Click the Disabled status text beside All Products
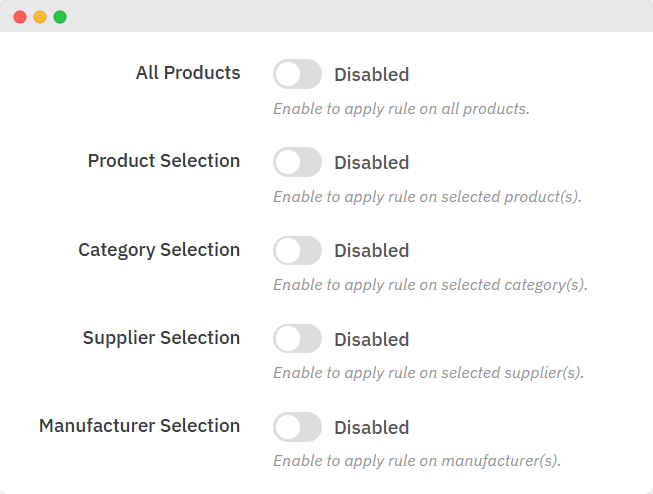653x494 pixels. tap(371, 74)
